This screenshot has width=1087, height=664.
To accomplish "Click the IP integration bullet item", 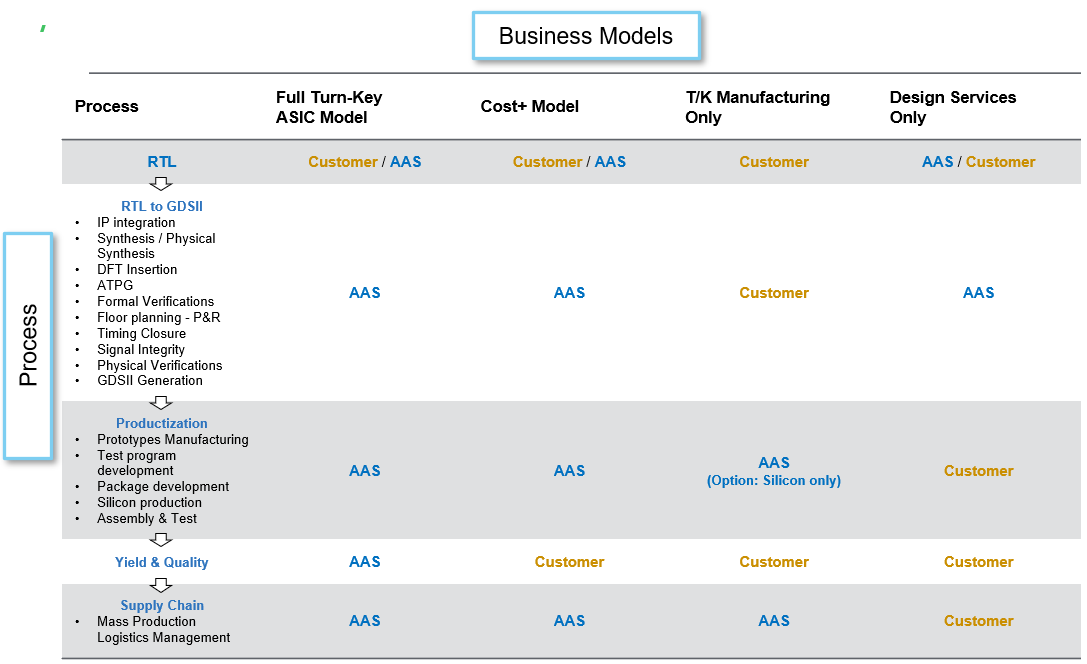I will coord(136,222).
